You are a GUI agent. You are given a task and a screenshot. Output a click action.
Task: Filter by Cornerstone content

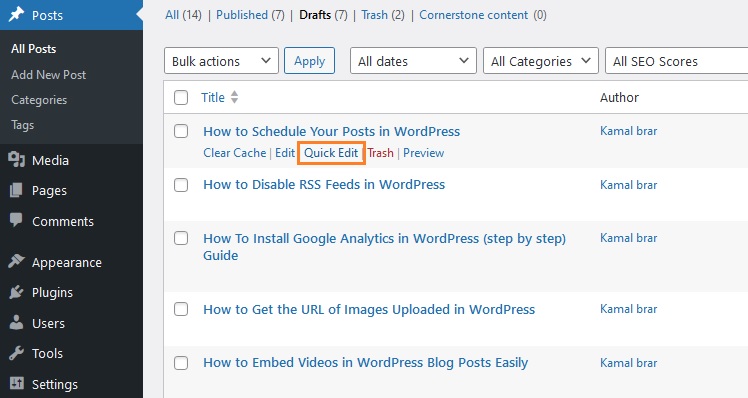(483, 15)
